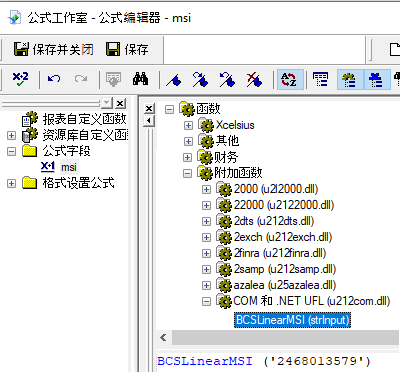This screenshot has width=400, height=372.
Task: Expand the Repository Custom Functions (资源库自定义函数) node
Action: click(11, 135)
